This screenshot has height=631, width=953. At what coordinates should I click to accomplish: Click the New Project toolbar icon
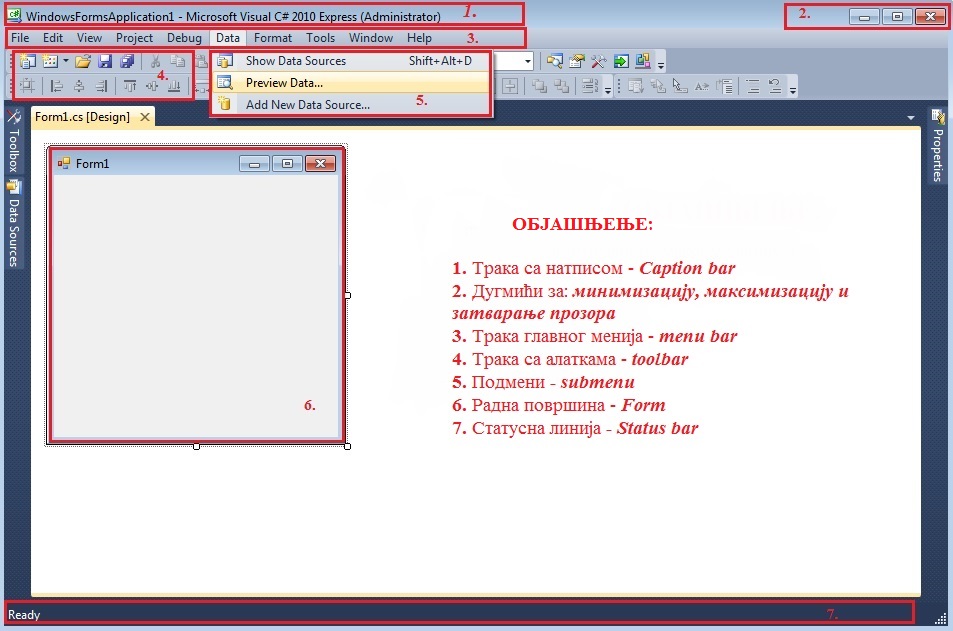(x=27, y=62)
